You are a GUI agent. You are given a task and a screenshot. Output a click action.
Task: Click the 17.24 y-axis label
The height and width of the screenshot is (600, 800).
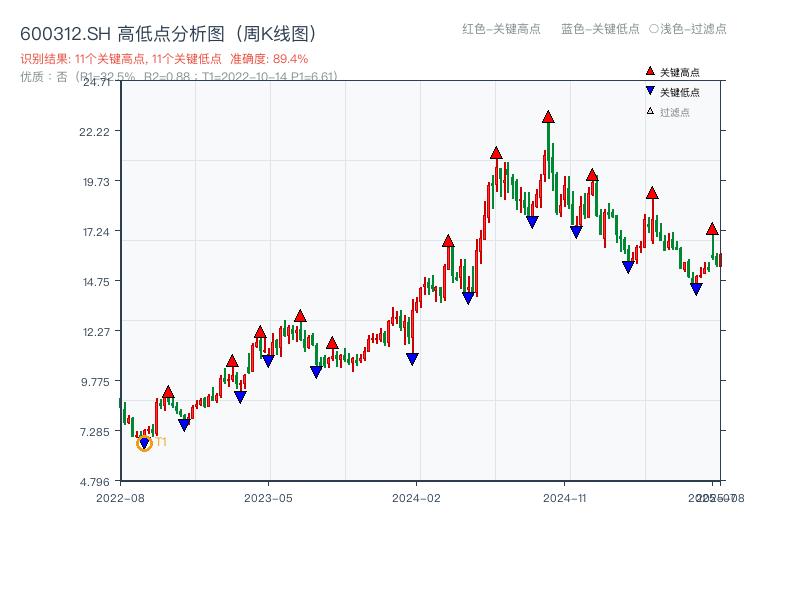pos(96,232)
